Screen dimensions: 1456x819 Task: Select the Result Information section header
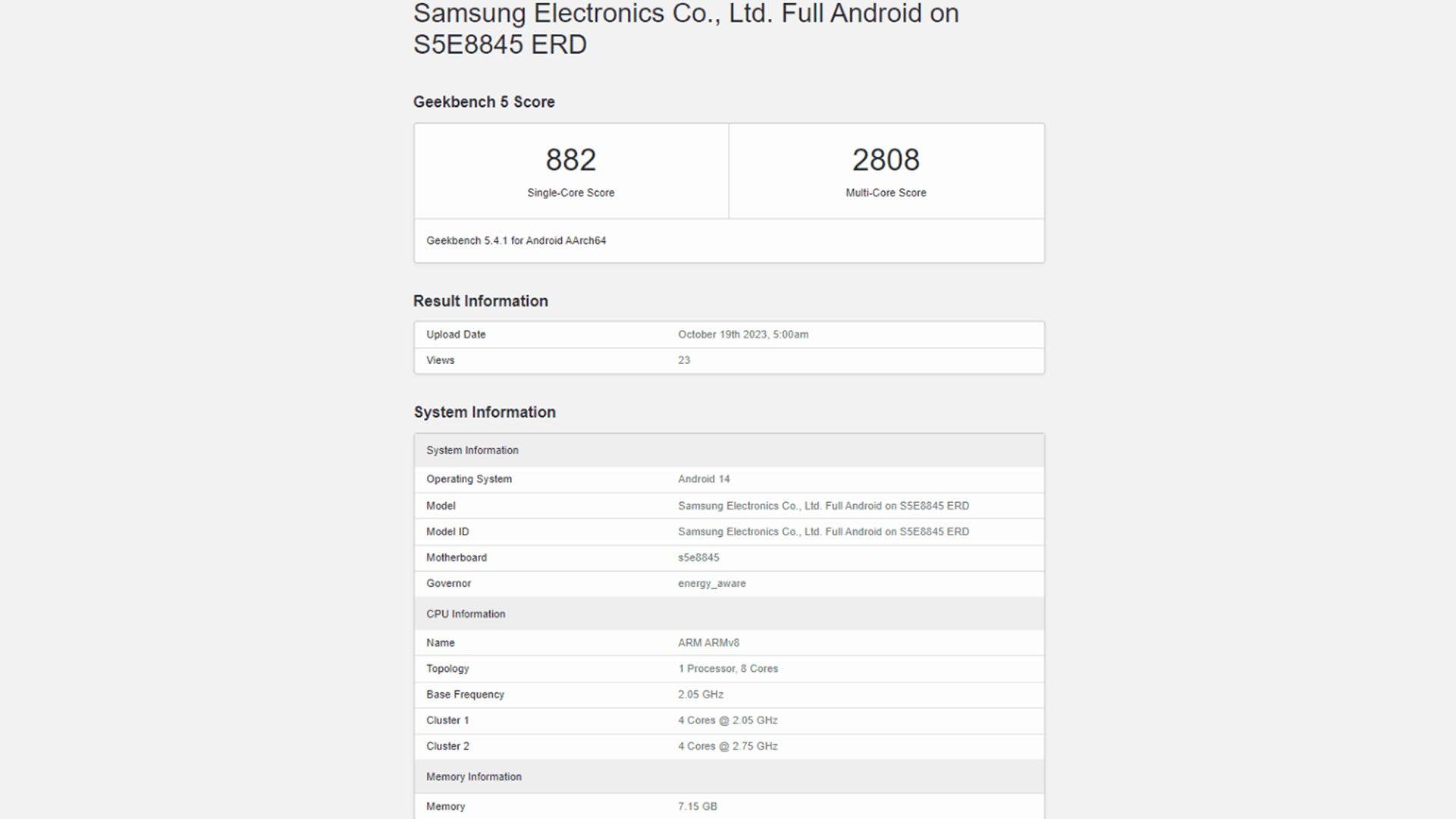(x=480, y=300)
